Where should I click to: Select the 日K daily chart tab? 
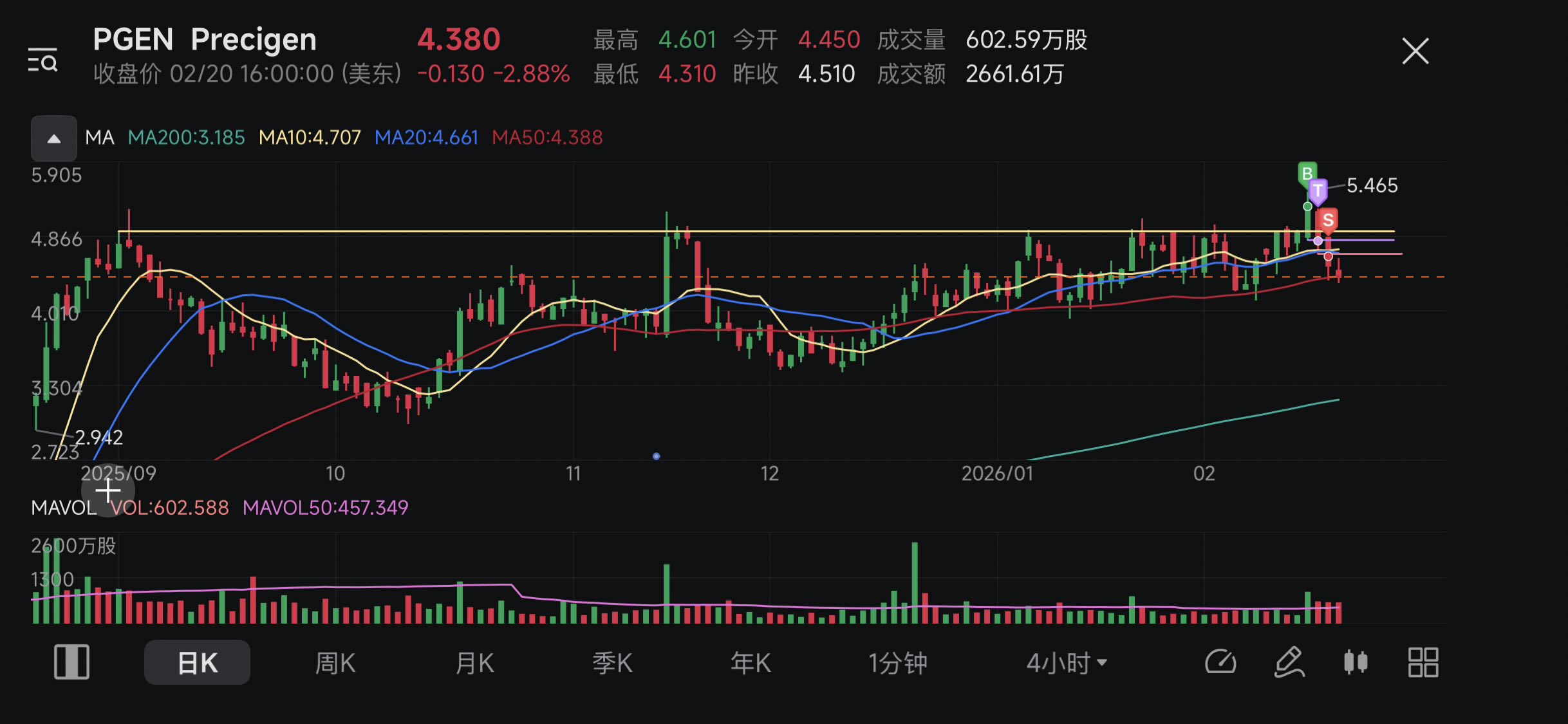[x=197, y=662]
